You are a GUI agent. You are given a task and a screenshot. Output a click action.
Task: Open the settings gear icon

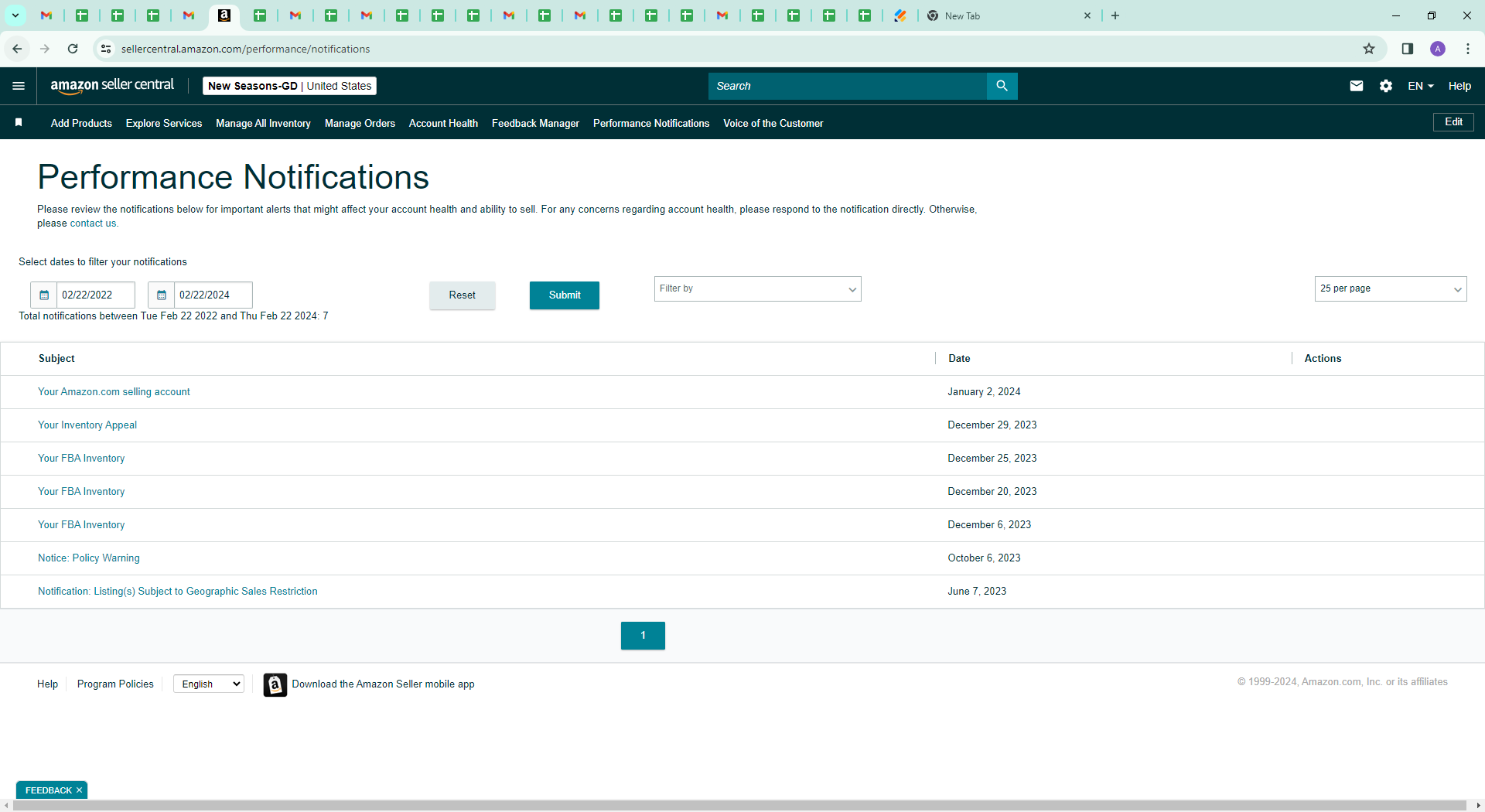click(x=1386, y=86)
